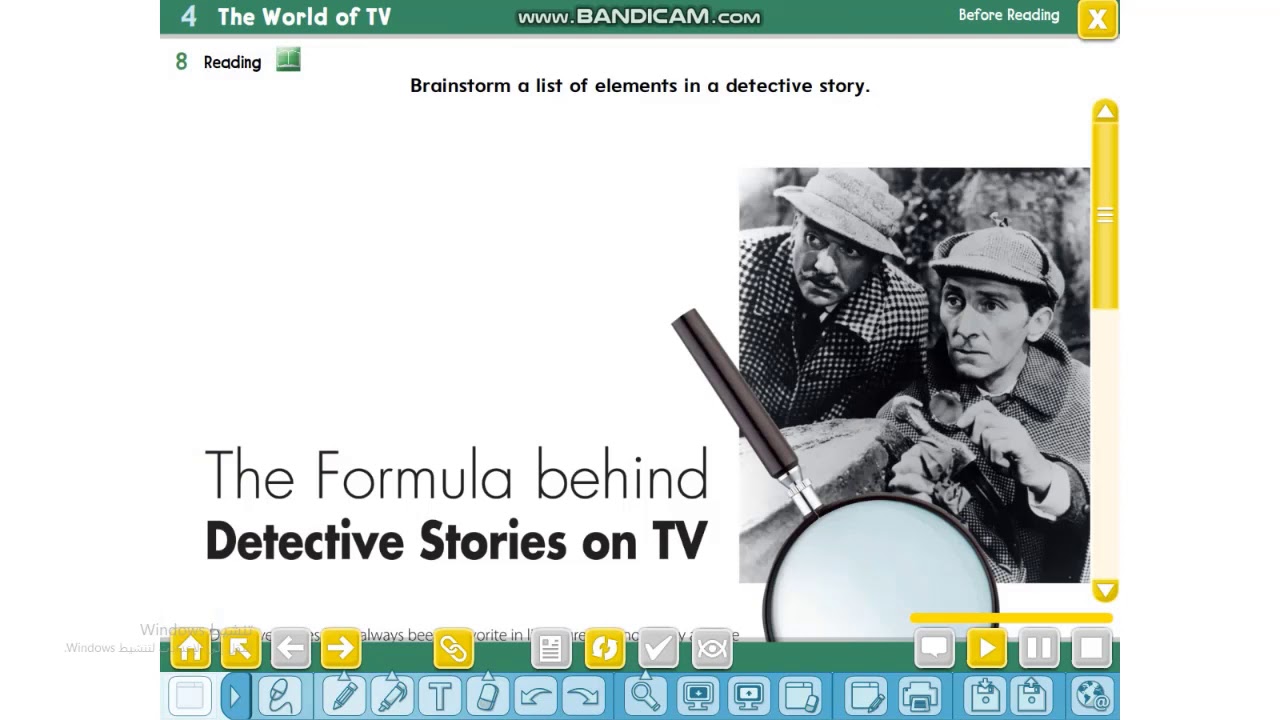1280x720 pixels.
Task: Close lesson with yellow X button
Action: coord(1097,19)
